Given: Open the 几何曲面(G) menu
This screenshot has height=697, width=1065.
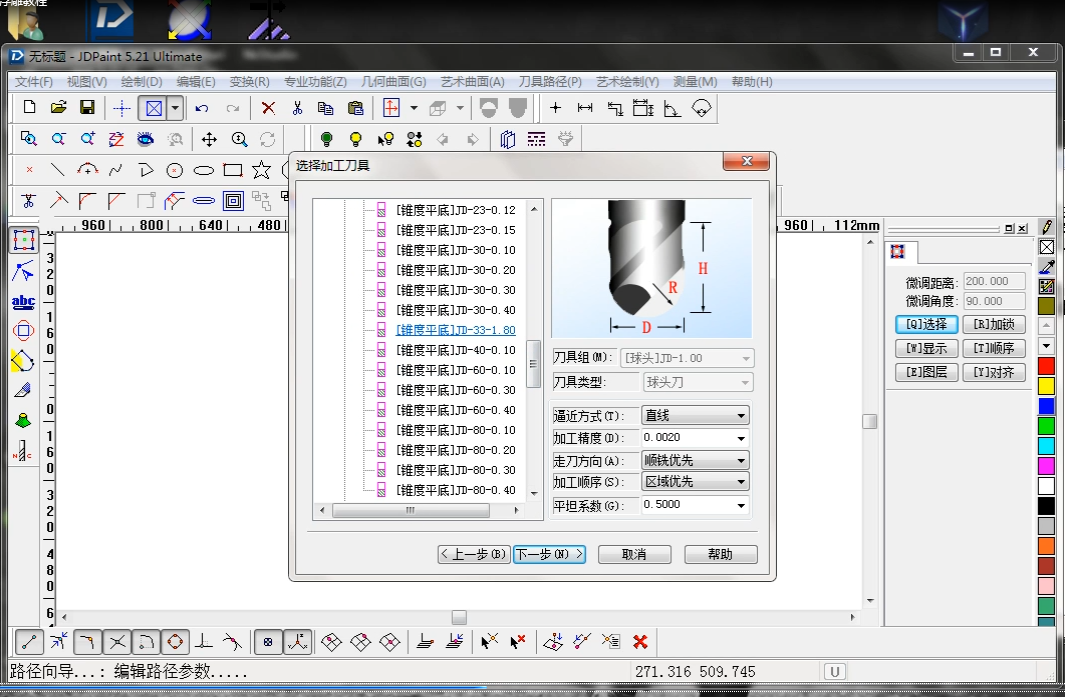Looking at the screenshot, I should 393,82.
